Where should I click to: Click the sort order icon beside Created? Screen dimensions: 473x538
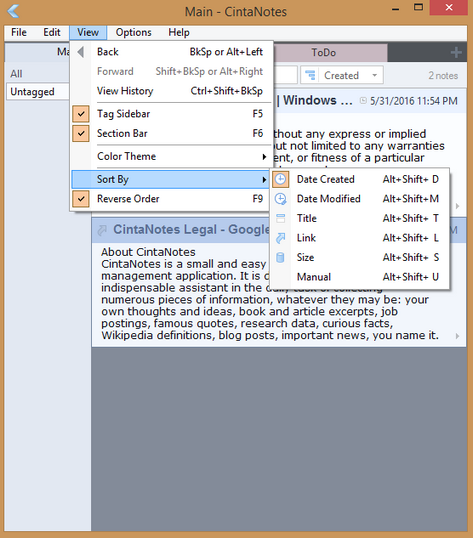(310, 75)
